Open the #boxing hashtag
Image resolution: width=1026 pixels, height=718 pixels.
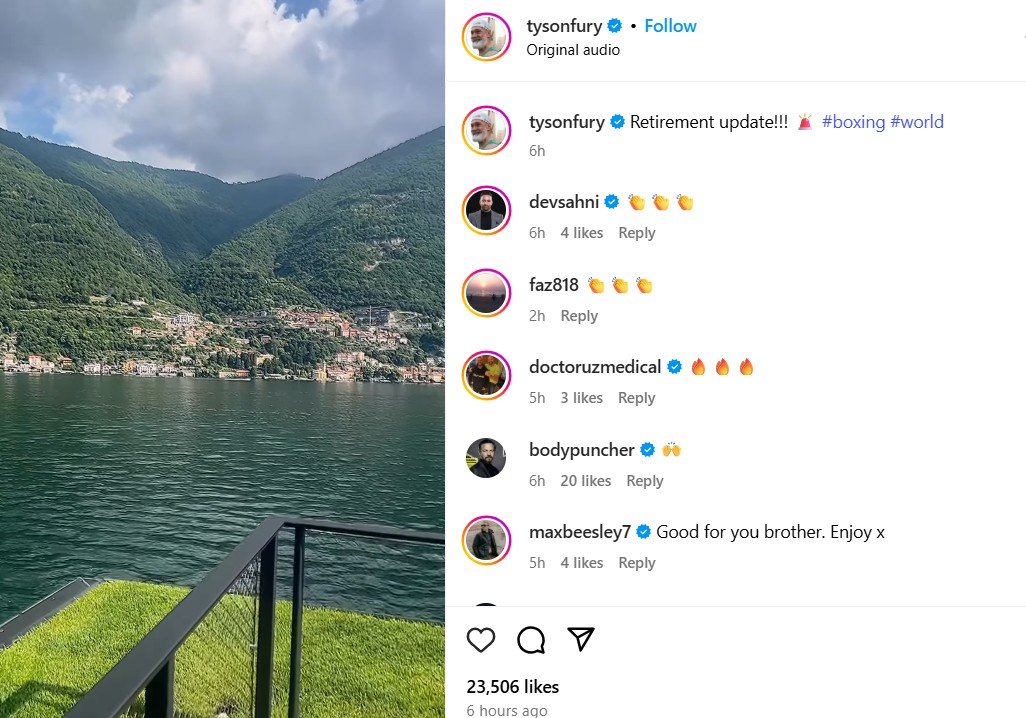(x=853, y=122)
